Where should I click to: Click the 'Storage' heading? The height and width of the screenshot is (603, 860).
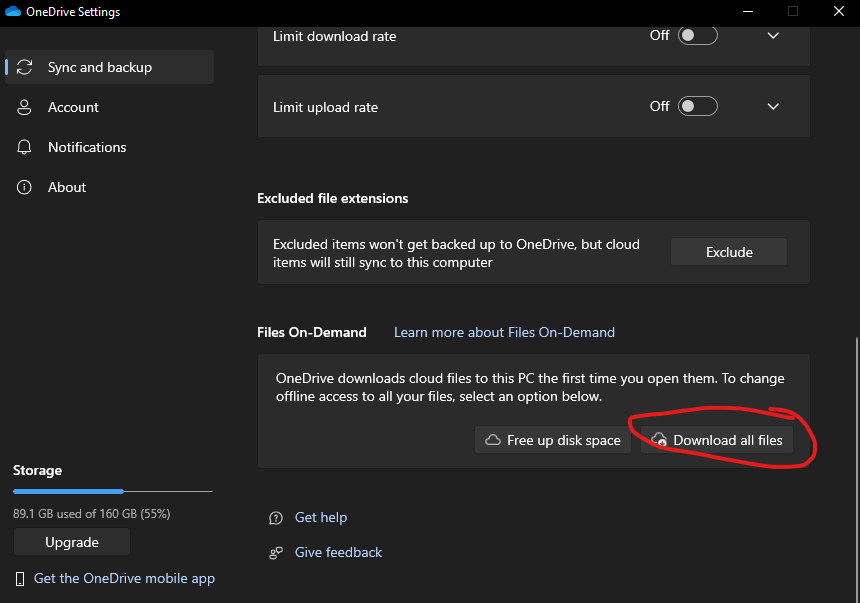(37, 470)
